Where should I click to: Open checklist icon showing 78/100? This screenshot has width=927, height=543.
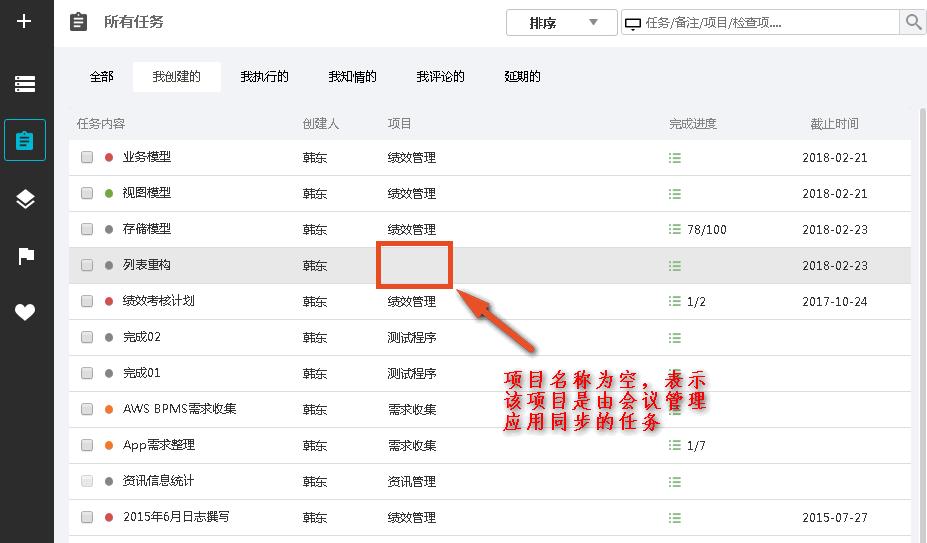[675, 229]
